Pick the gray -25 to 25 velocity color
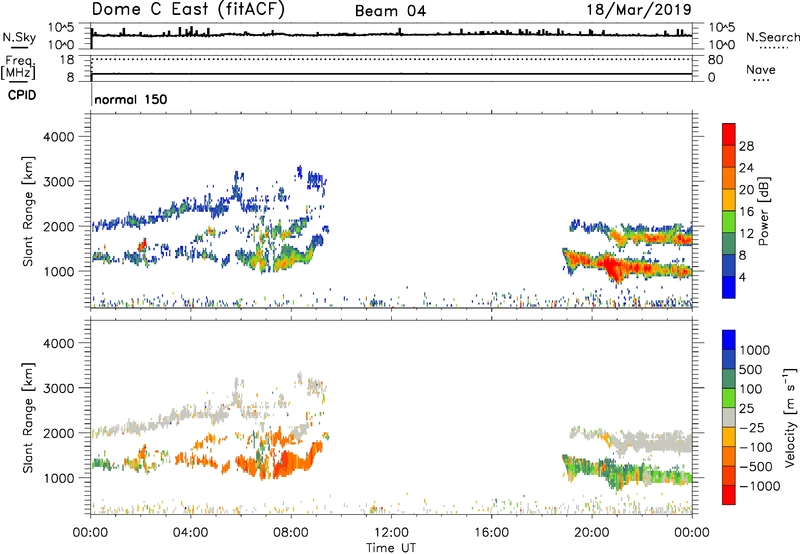 729,417
